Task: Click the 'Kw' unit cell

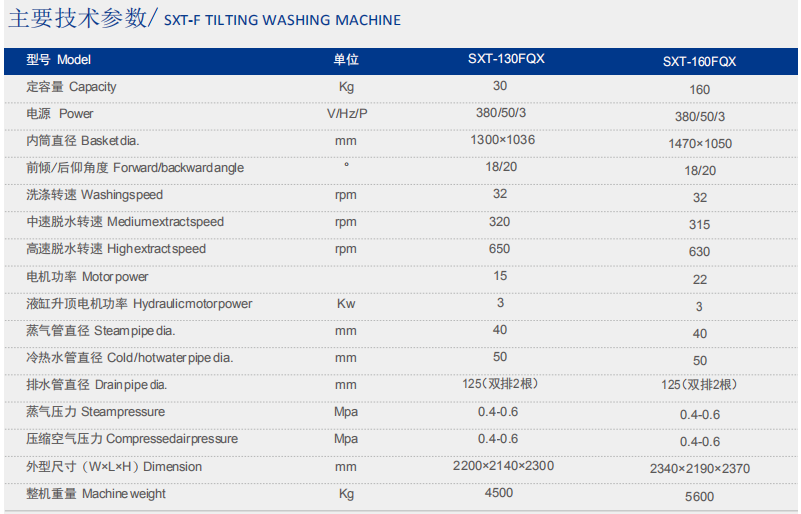Action: [x=346, y=303]
